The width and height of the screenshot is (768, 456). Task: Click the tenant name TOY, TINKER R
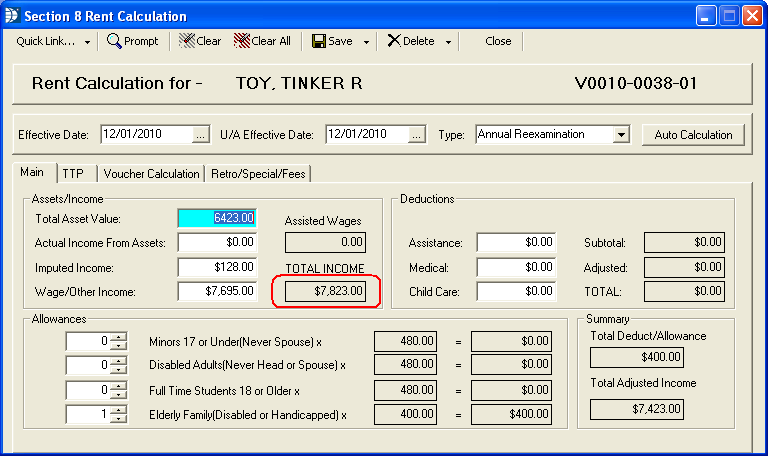tap(299, 83)
